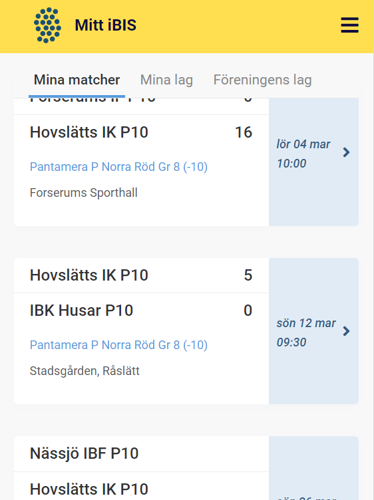Viewport: 374px width, 500px height.
Task: Click the Forserums Sporthall venue text
Action: pyautogui.click(x=84, y=193)
